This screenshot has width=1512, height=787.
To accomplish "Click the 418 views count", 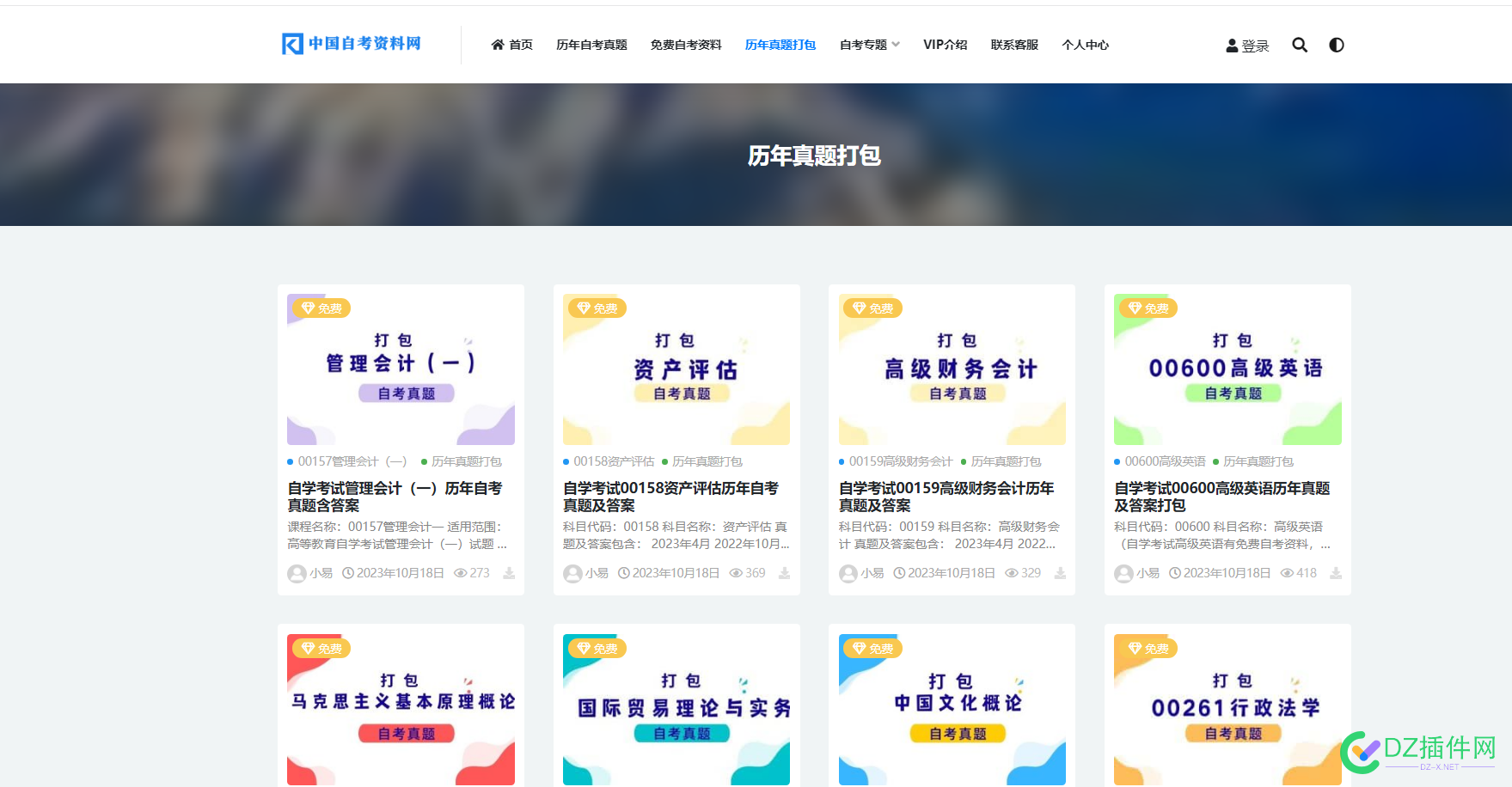I will (x=1299, y=573).
